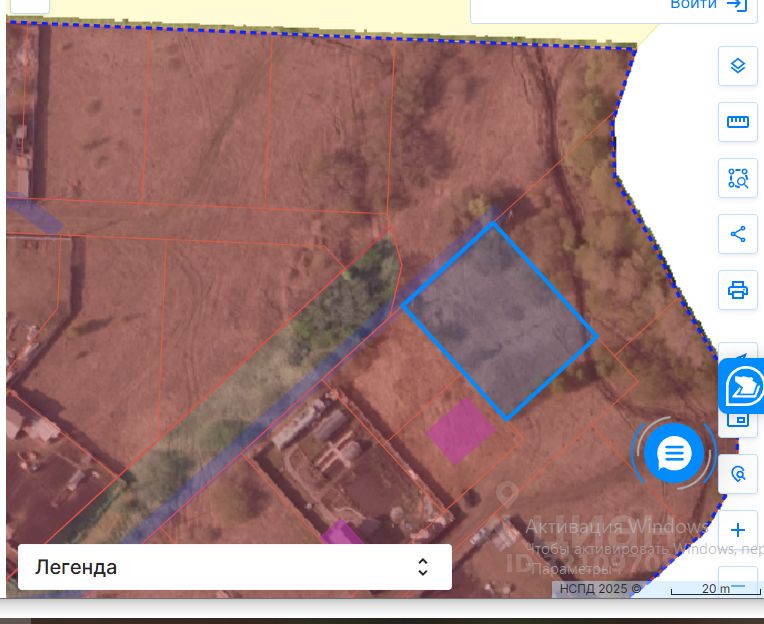764x624 pixels.
Task: Share the current map view
Action: click(738, 234)
